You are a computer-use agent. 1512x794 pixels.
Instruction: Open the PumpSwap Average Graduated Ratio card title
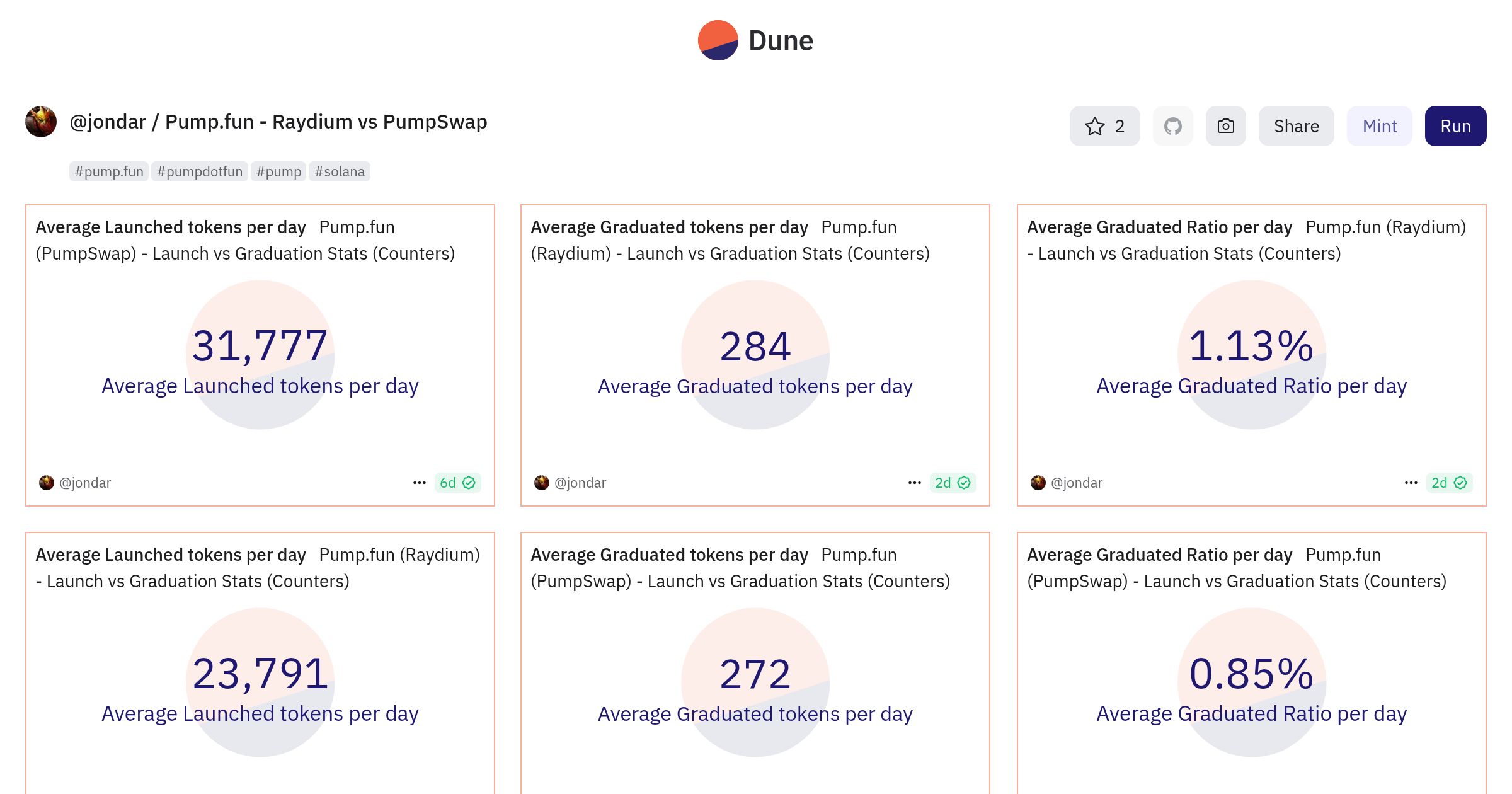tap(1237, 568)
